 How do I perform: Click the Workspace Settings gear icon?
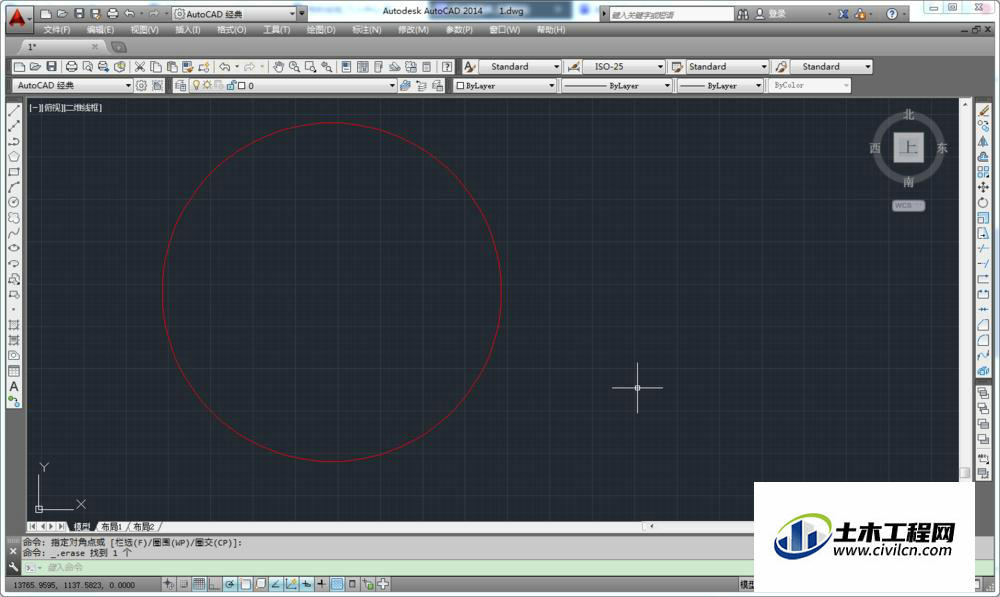click(x=142, y=85)
